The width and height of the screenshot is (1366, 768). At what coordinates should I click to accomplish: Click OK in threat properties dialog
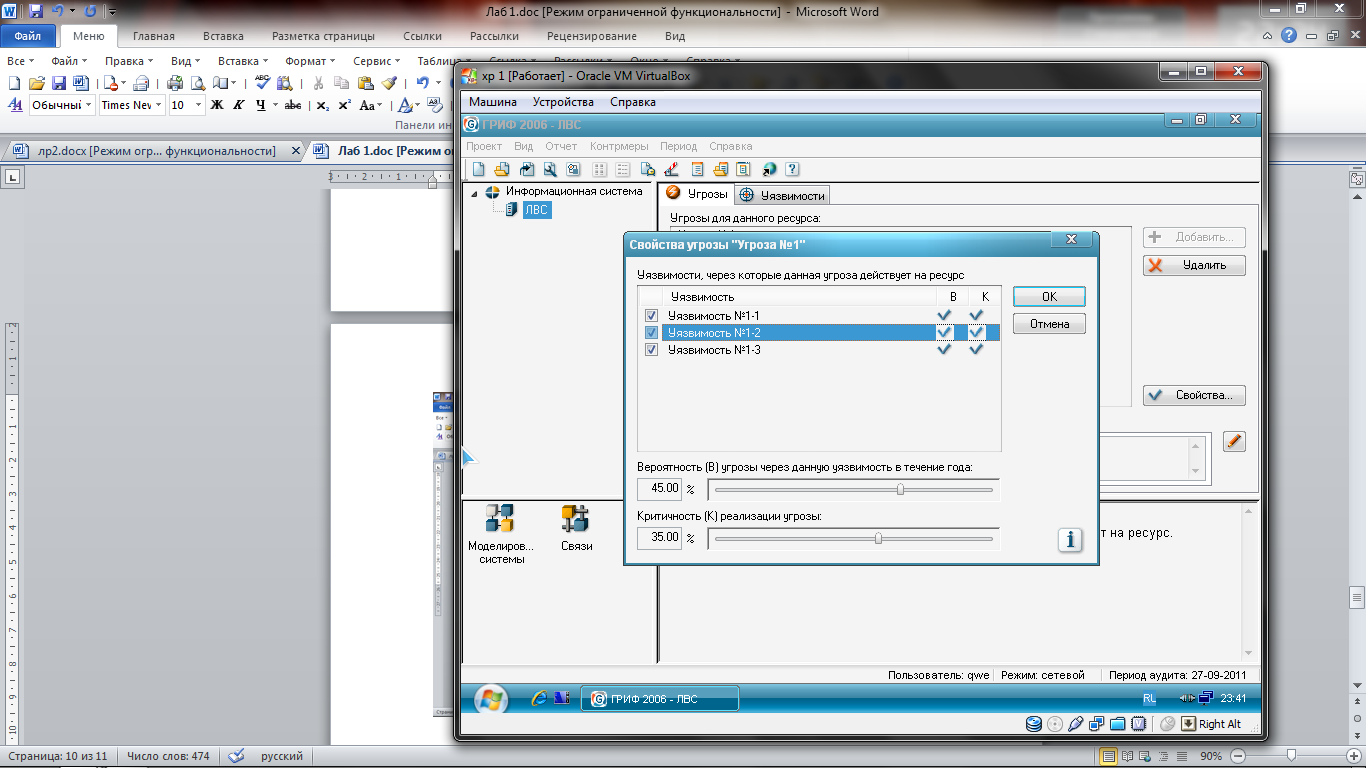(1049, 297)
